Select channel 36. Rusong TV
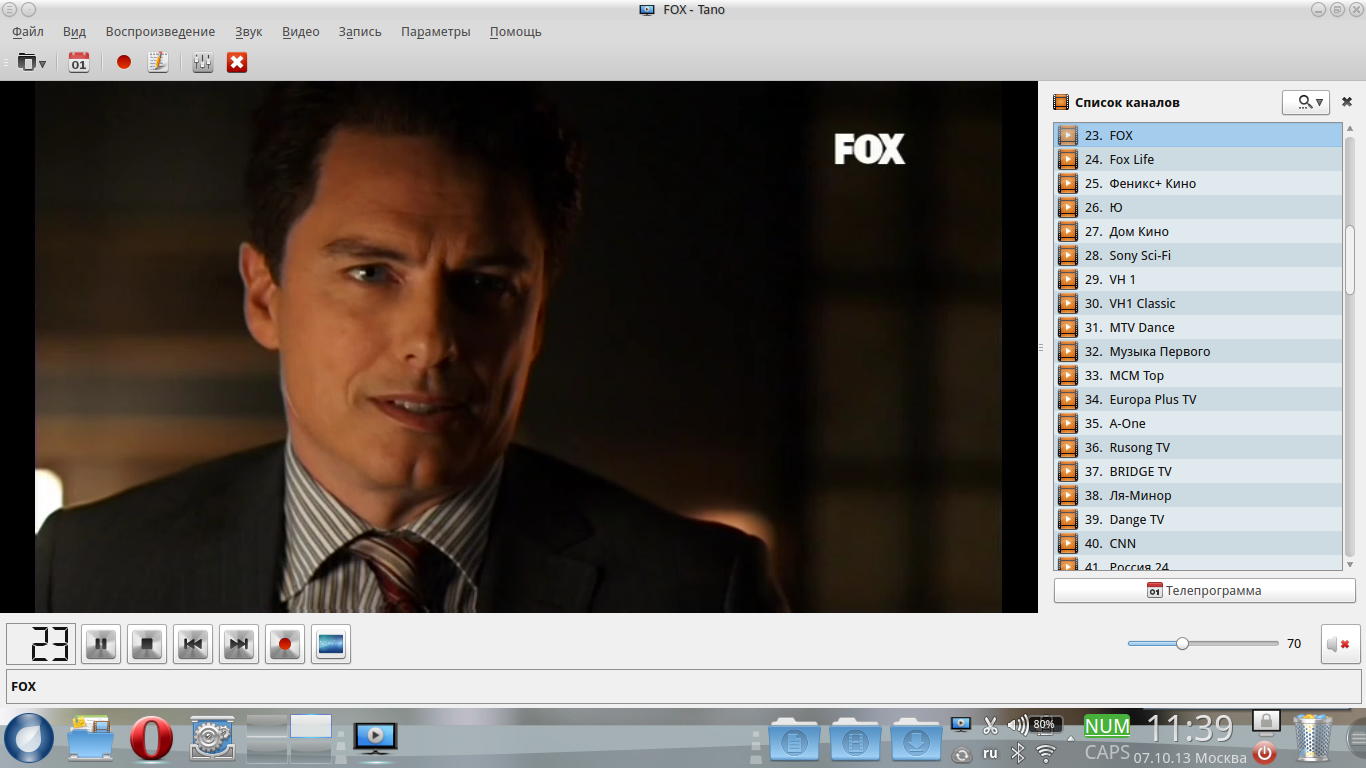This screenshot has height=768, width=1366. pos(1198,447)
